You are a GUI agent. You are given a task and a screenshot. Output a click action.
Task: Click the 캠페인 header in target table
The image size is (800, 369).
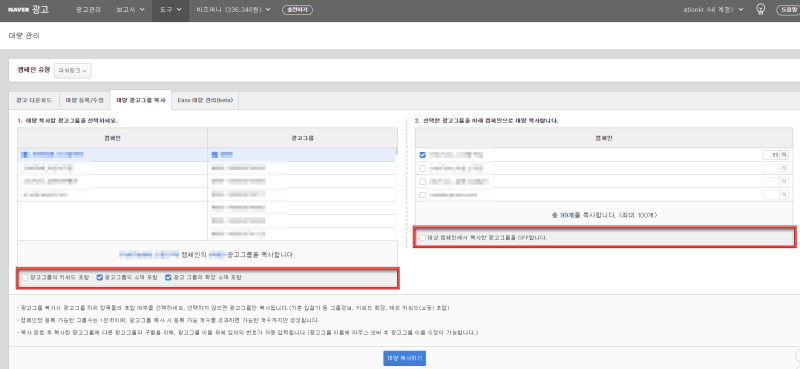pyautogui.click(x=604, y=138)
